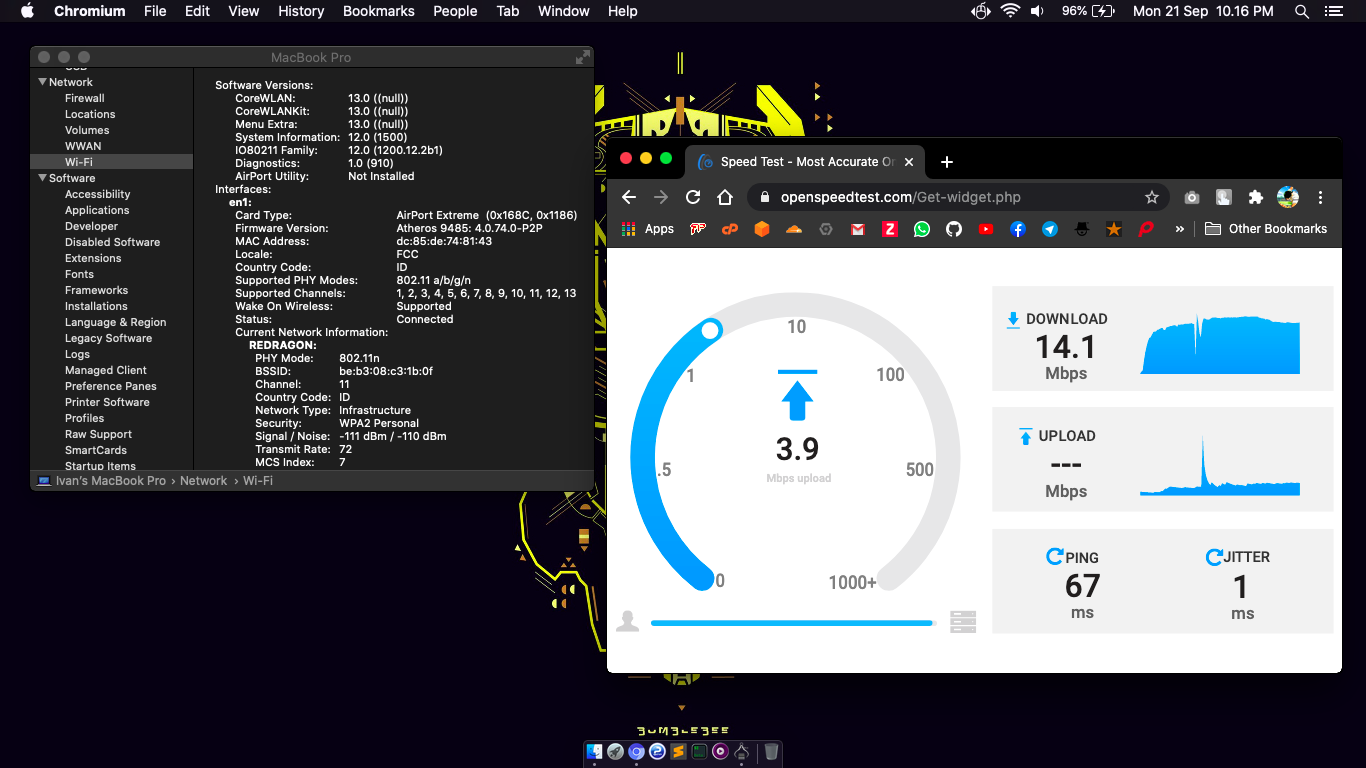Click Ivan's MacBook Pro in path bar
Image resolution: width=1366 pixels, height=768 pixels.
101,481
